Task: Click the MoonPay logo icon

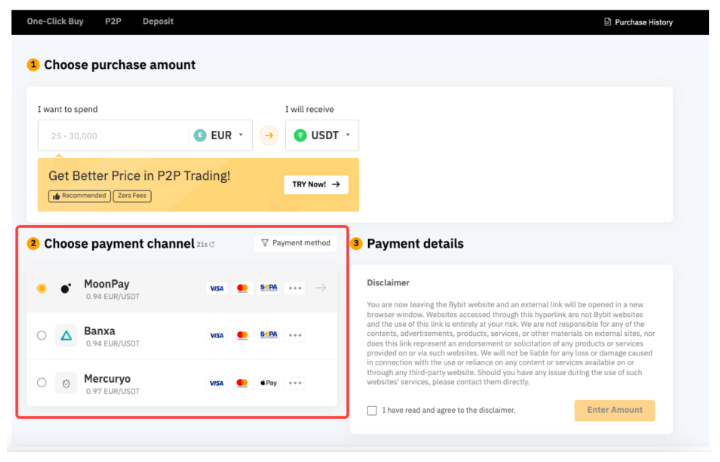Action: [66, 288]
